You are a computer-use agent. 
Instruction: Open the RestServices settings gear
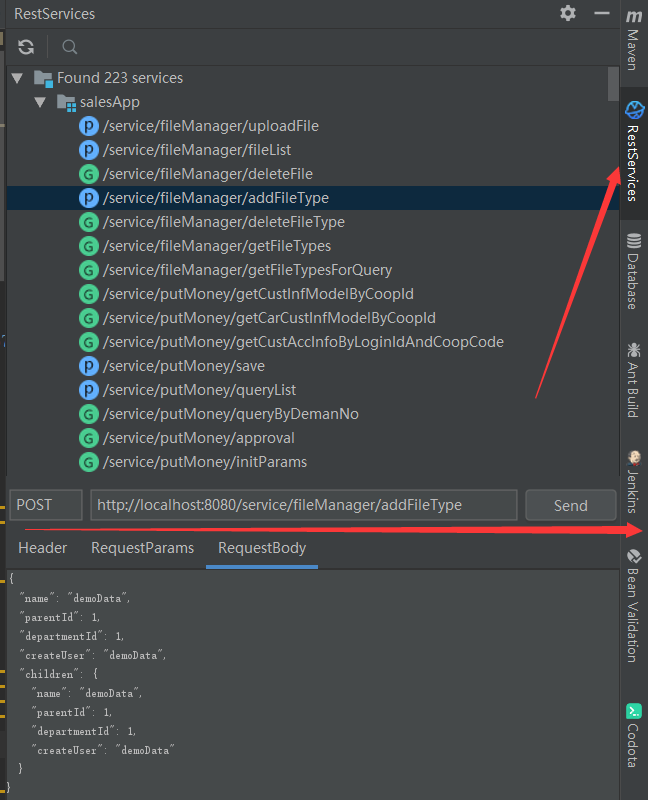coord(568,13)
